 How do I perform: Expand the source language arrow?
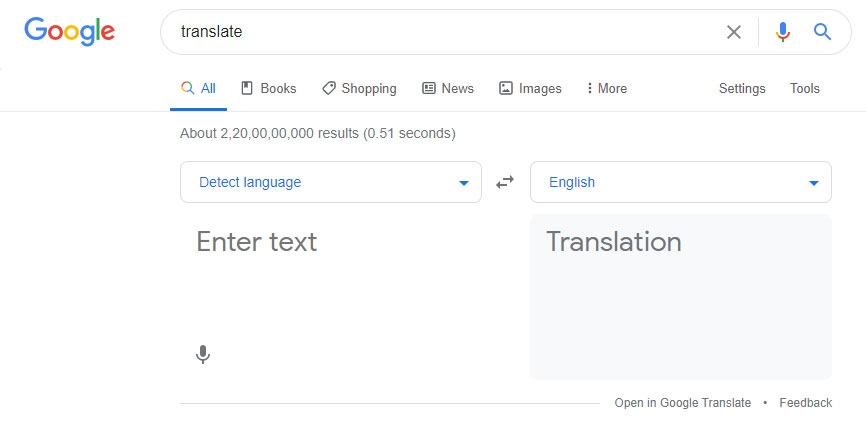[464, 183]
